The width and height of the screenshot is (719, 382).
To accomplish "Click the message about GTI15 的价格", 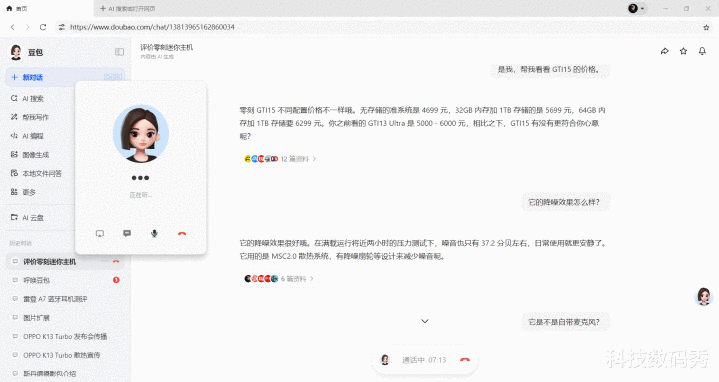I will pos(549,69).
